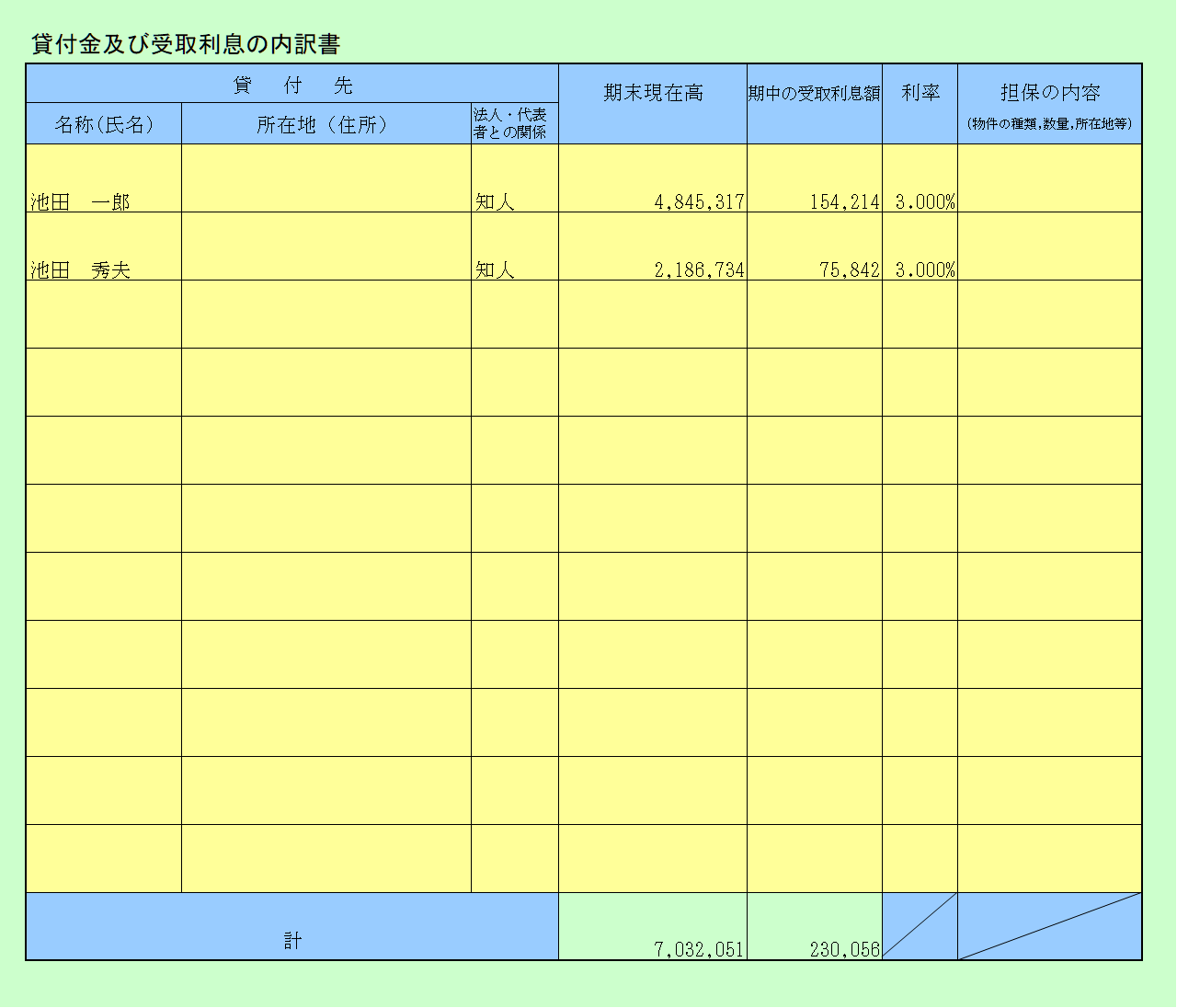Screen dimensions: 1177x1008
Task: Select the empty address cell for 池田 一郎
Action: [x=326, y=179]
